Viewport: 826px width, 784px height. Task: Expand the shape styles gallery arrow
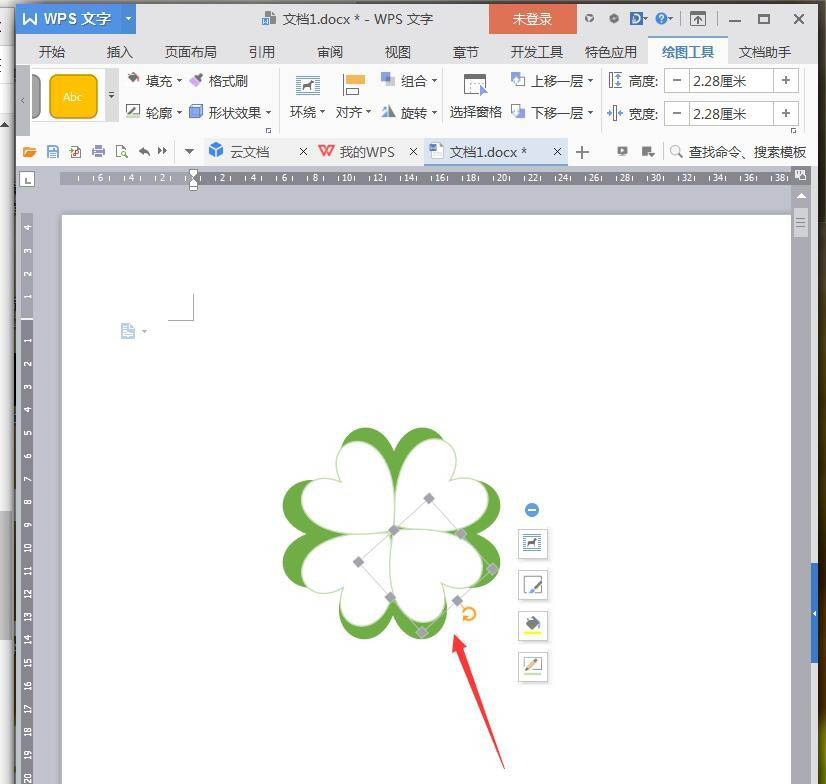click(112, 95)
